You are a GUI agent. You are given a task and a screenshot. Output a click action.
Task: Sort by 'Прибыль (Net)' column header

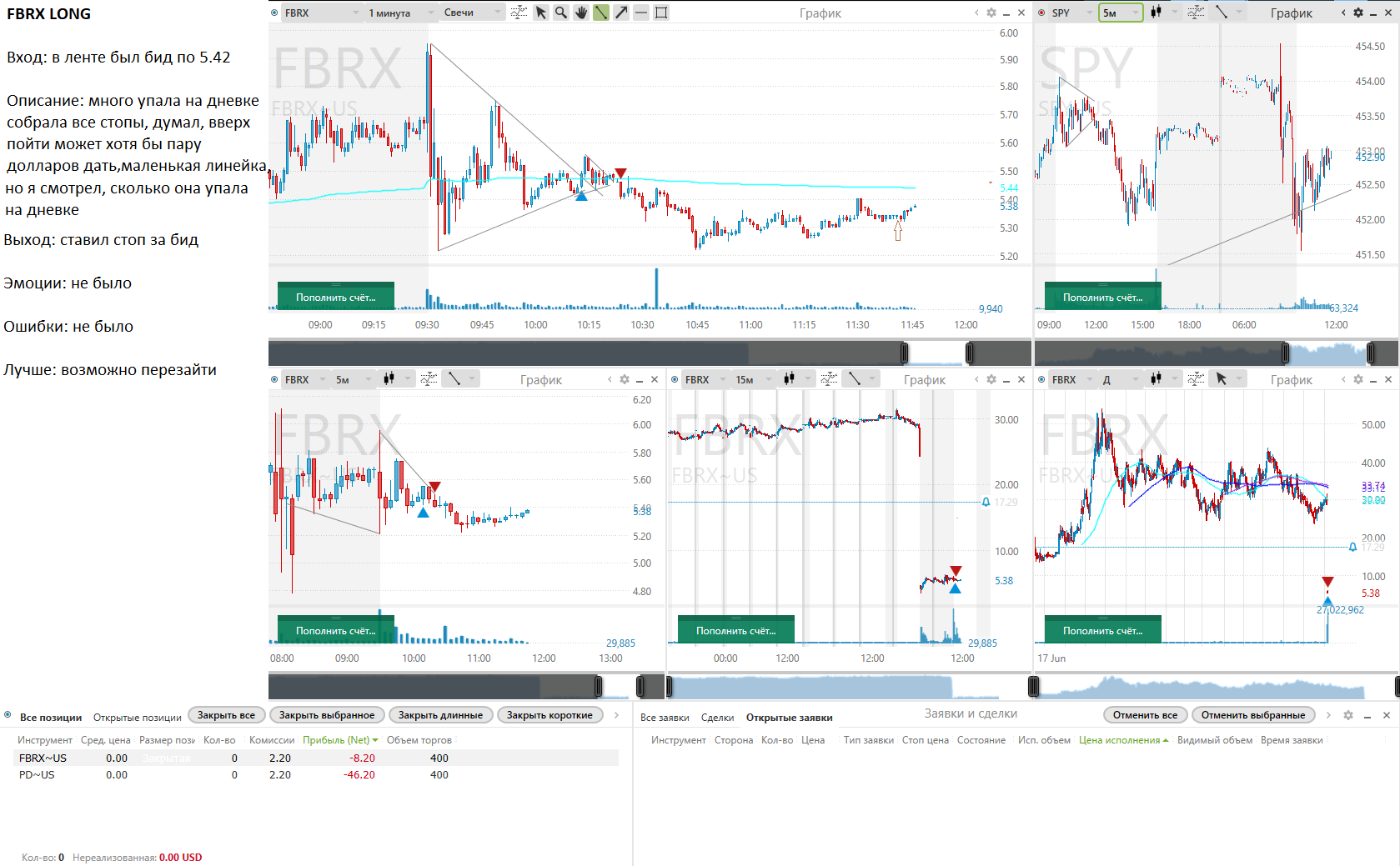(340, 740)
